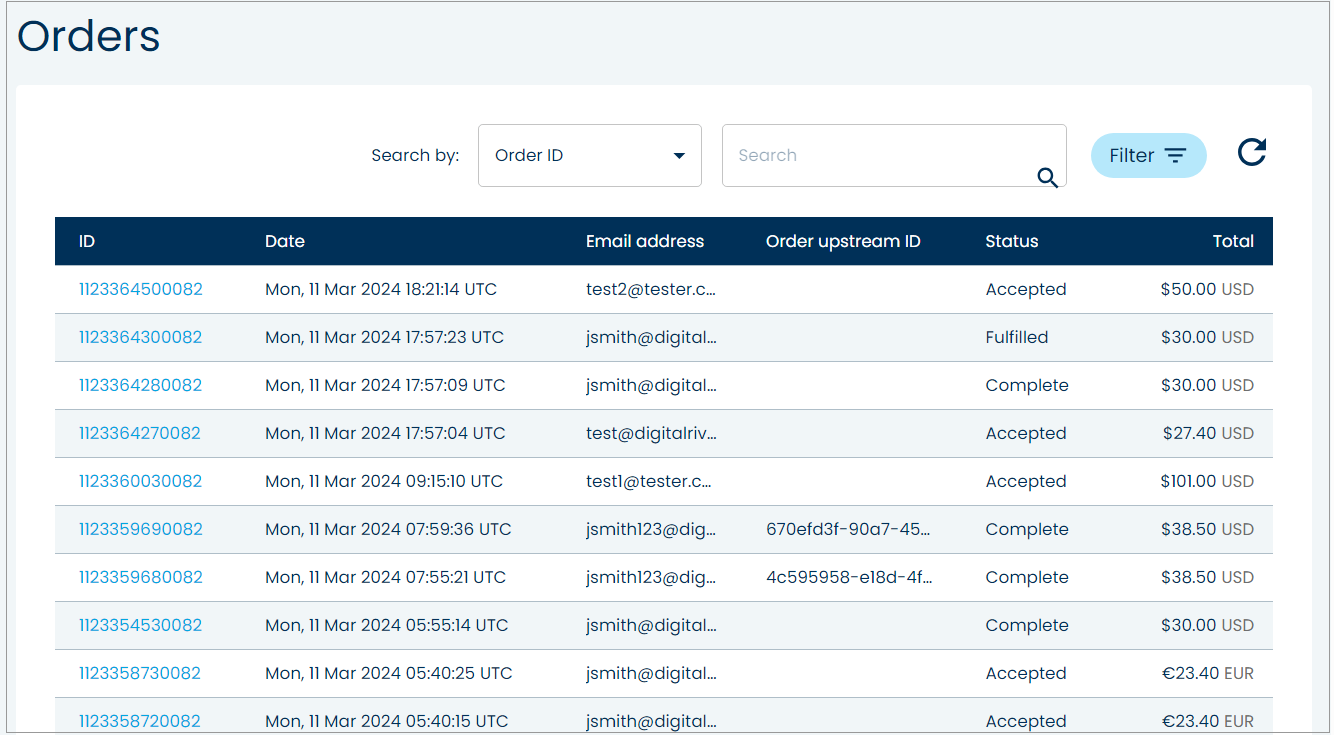The image size is (1334, 735).
Task: Click the Order upstream ID column header
Action: [843, 242]
